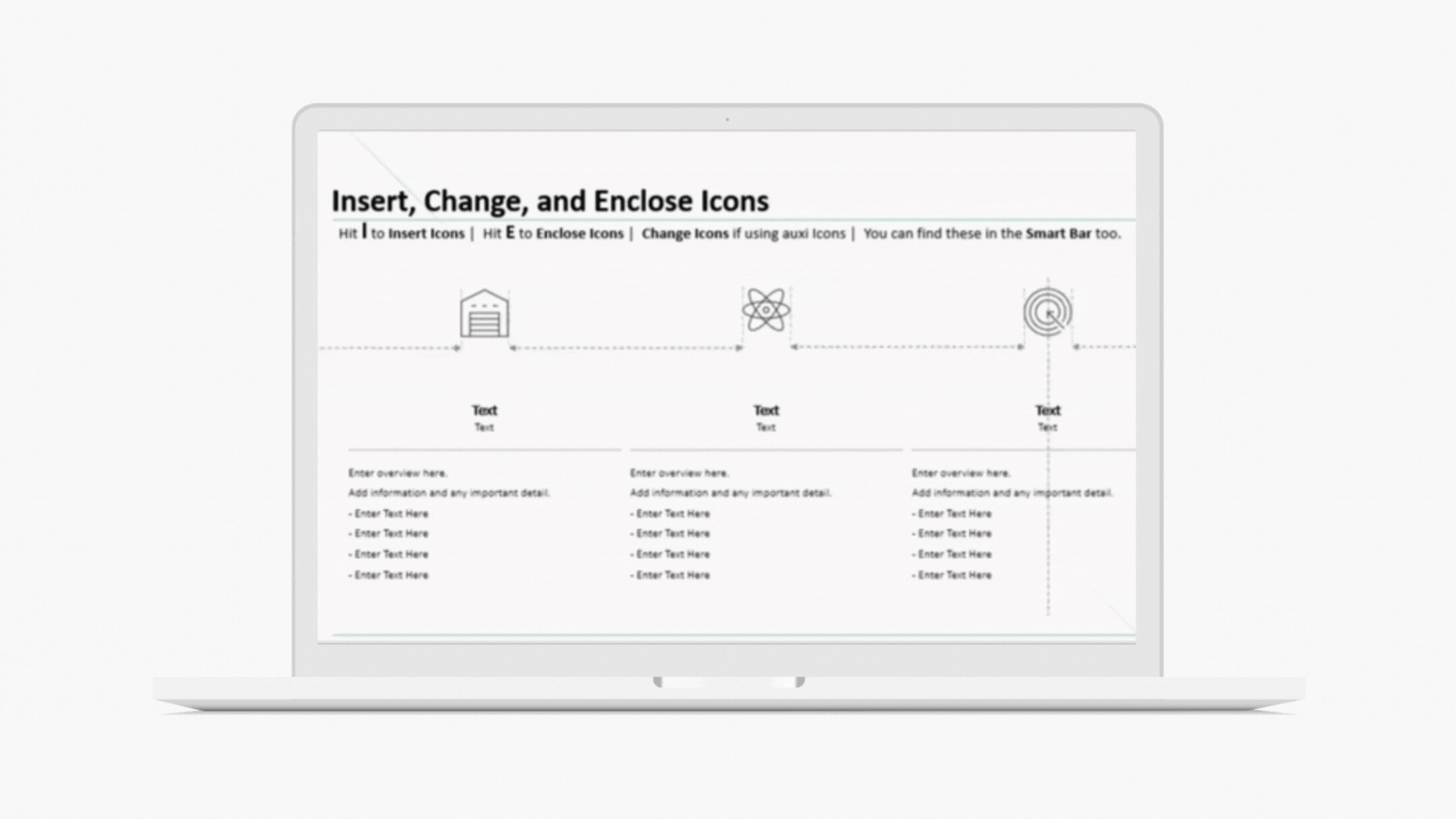
Task: Click 'Add information and any important detail.' in second column
Action: pos(731,493)
